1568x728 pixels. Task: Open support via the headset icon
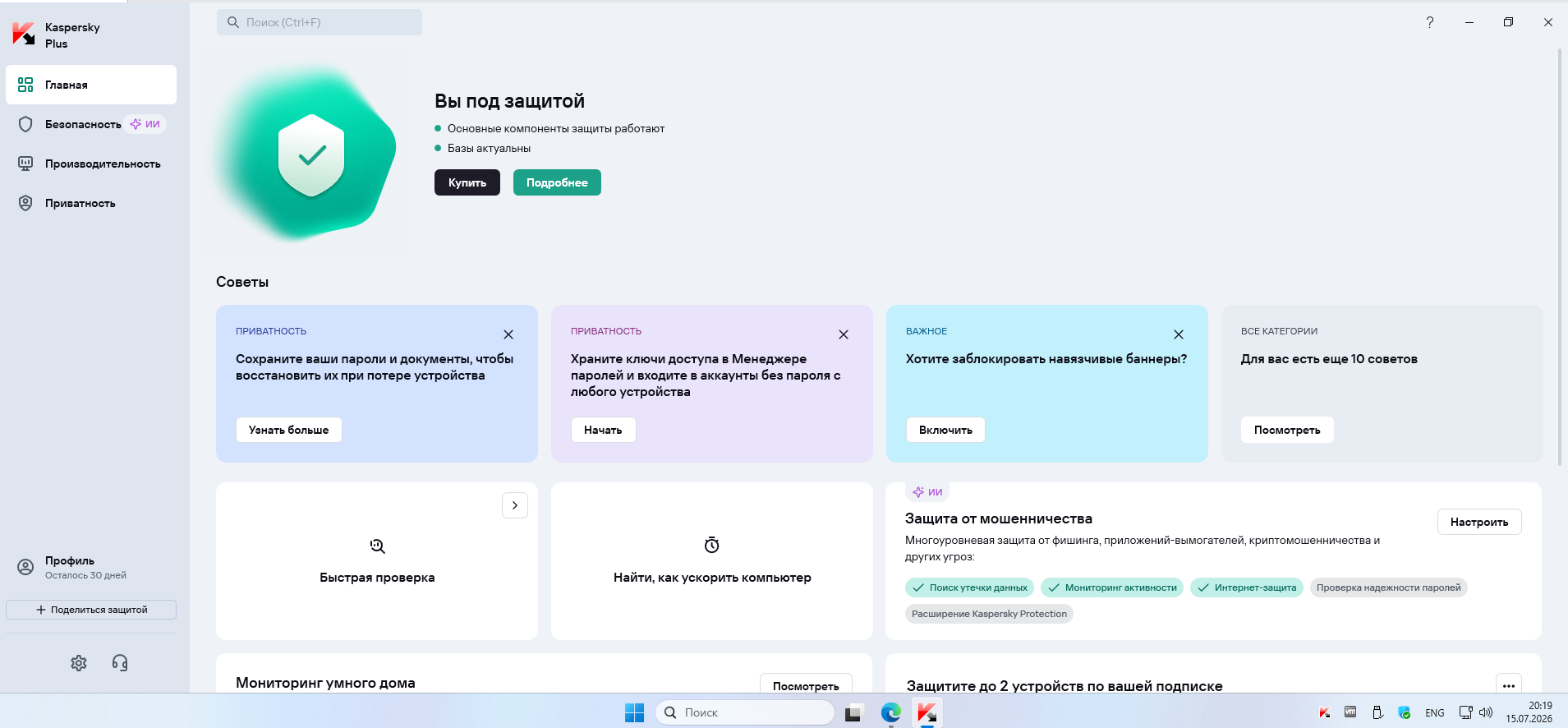pyautogui.click(x=120, y=663)
